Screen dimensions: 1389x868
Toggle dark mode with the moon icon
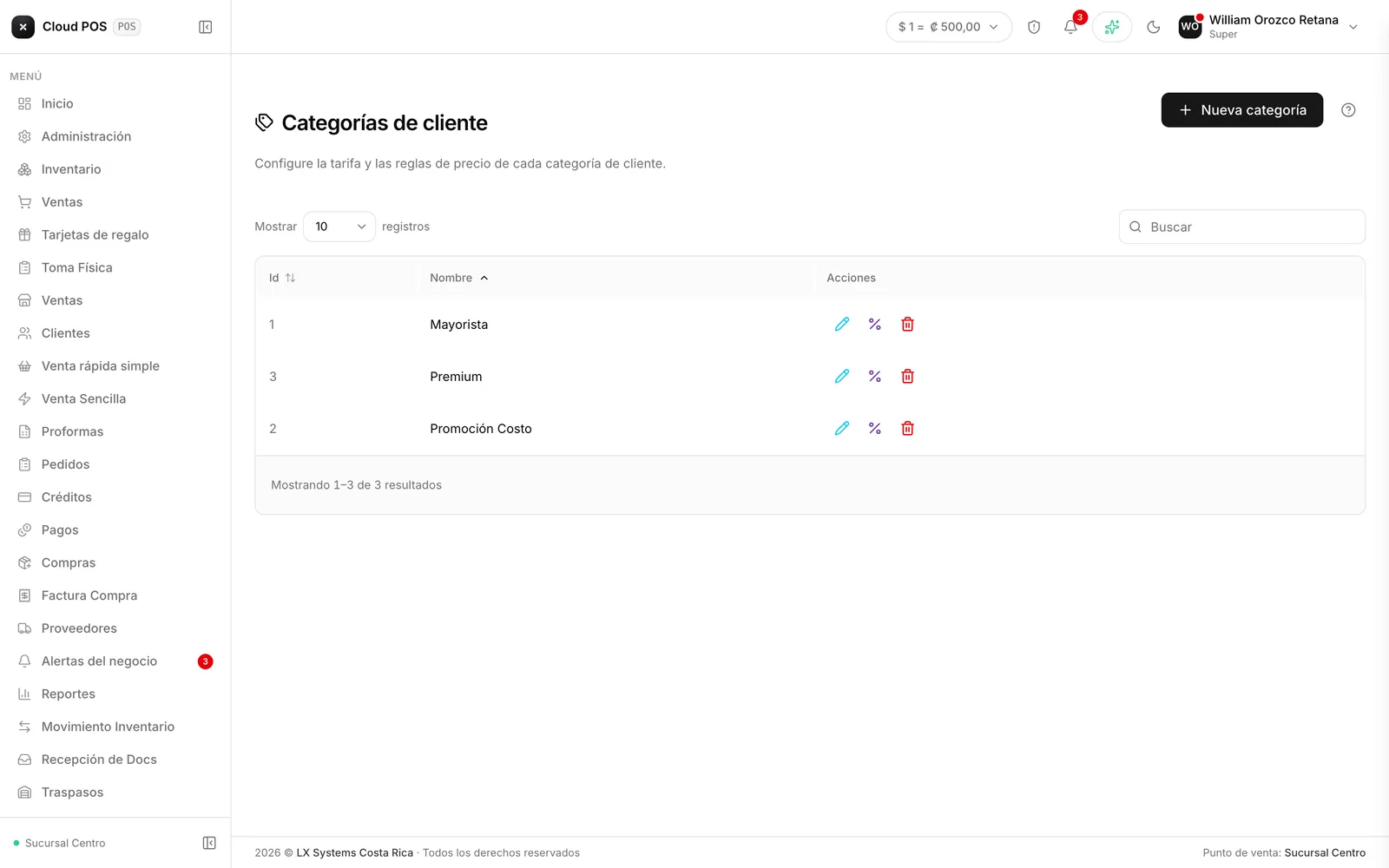[x=1153, y=27]
